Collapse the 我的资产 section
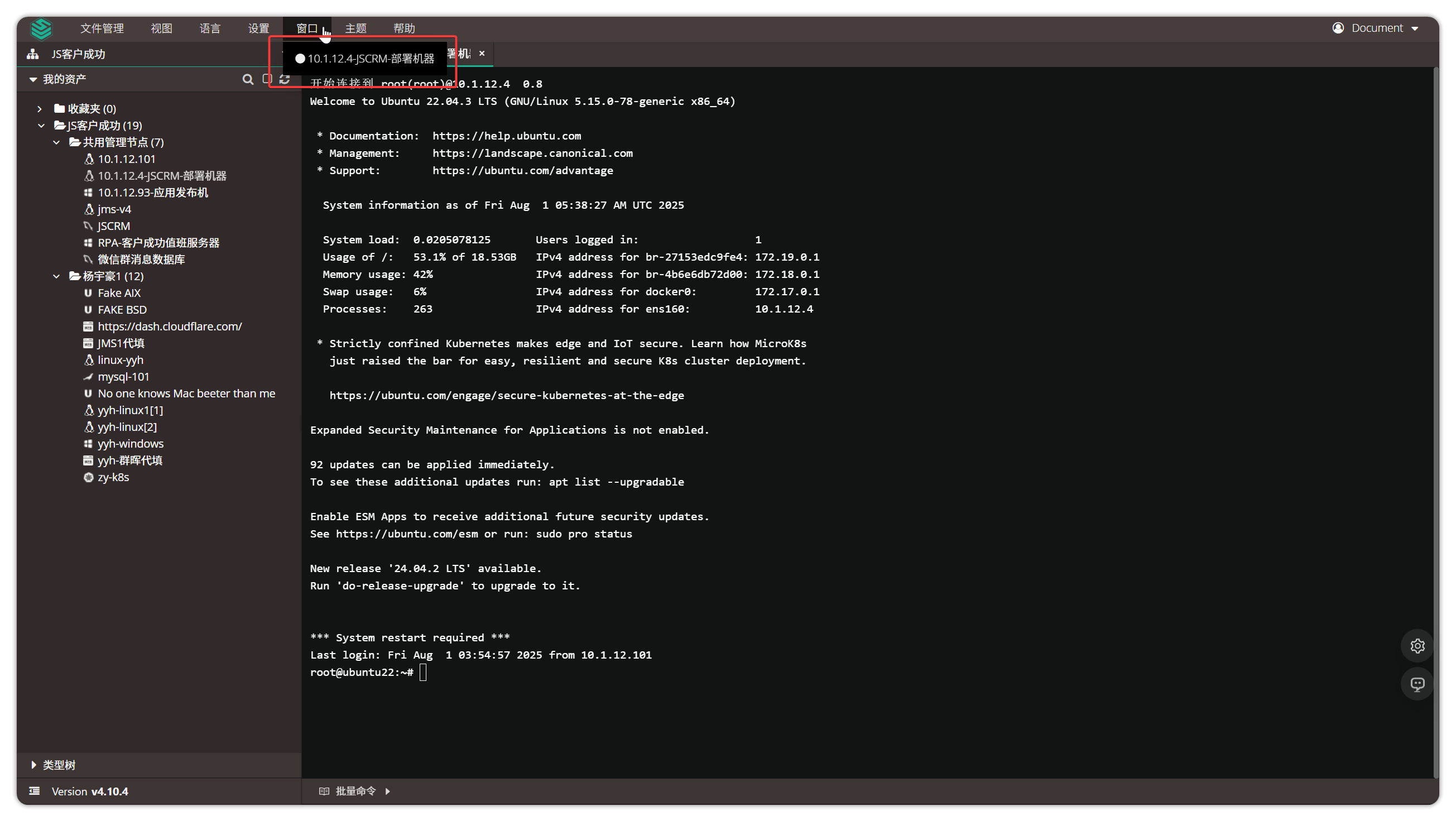 point(33,80)
